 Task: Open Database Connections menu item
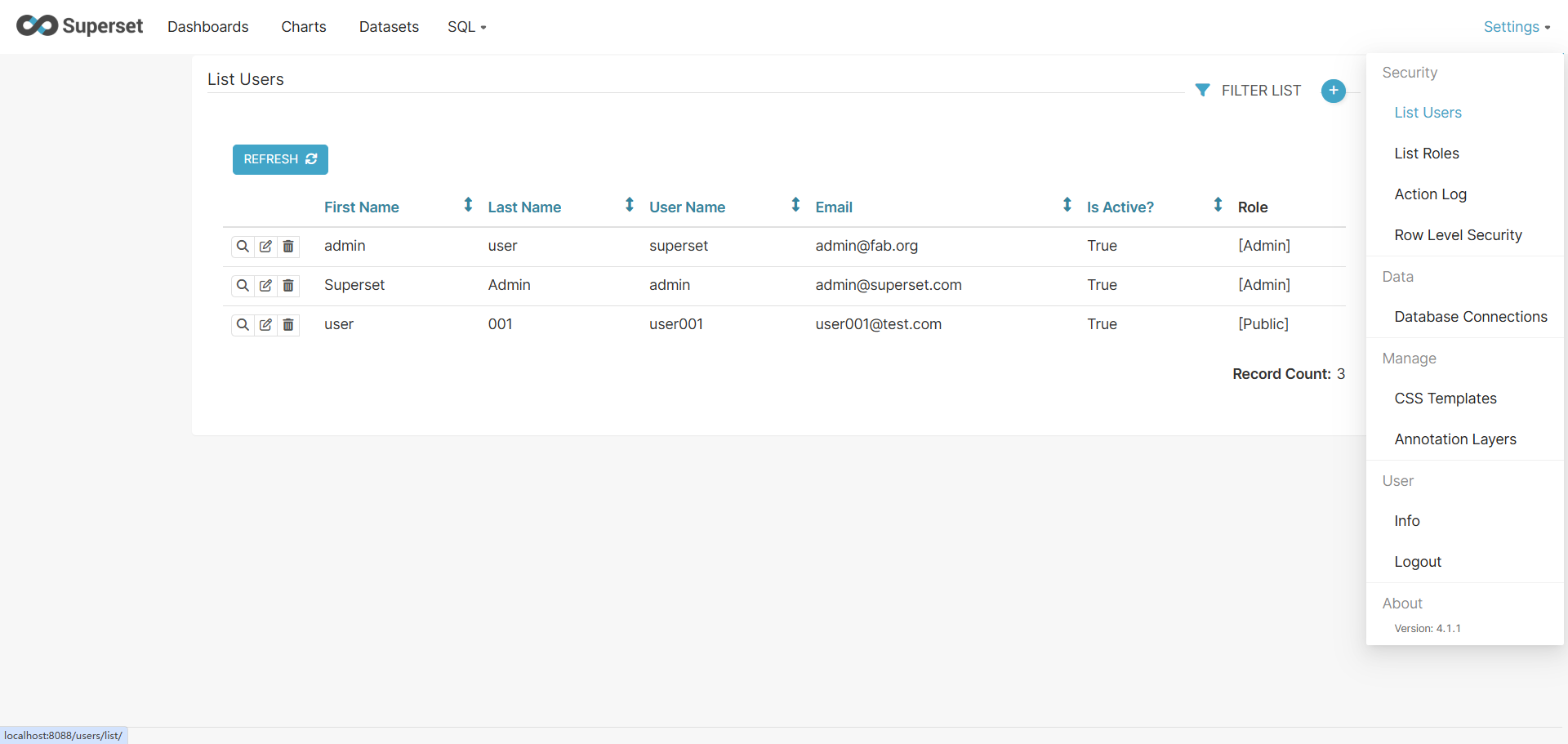[x=1471, y=317]
